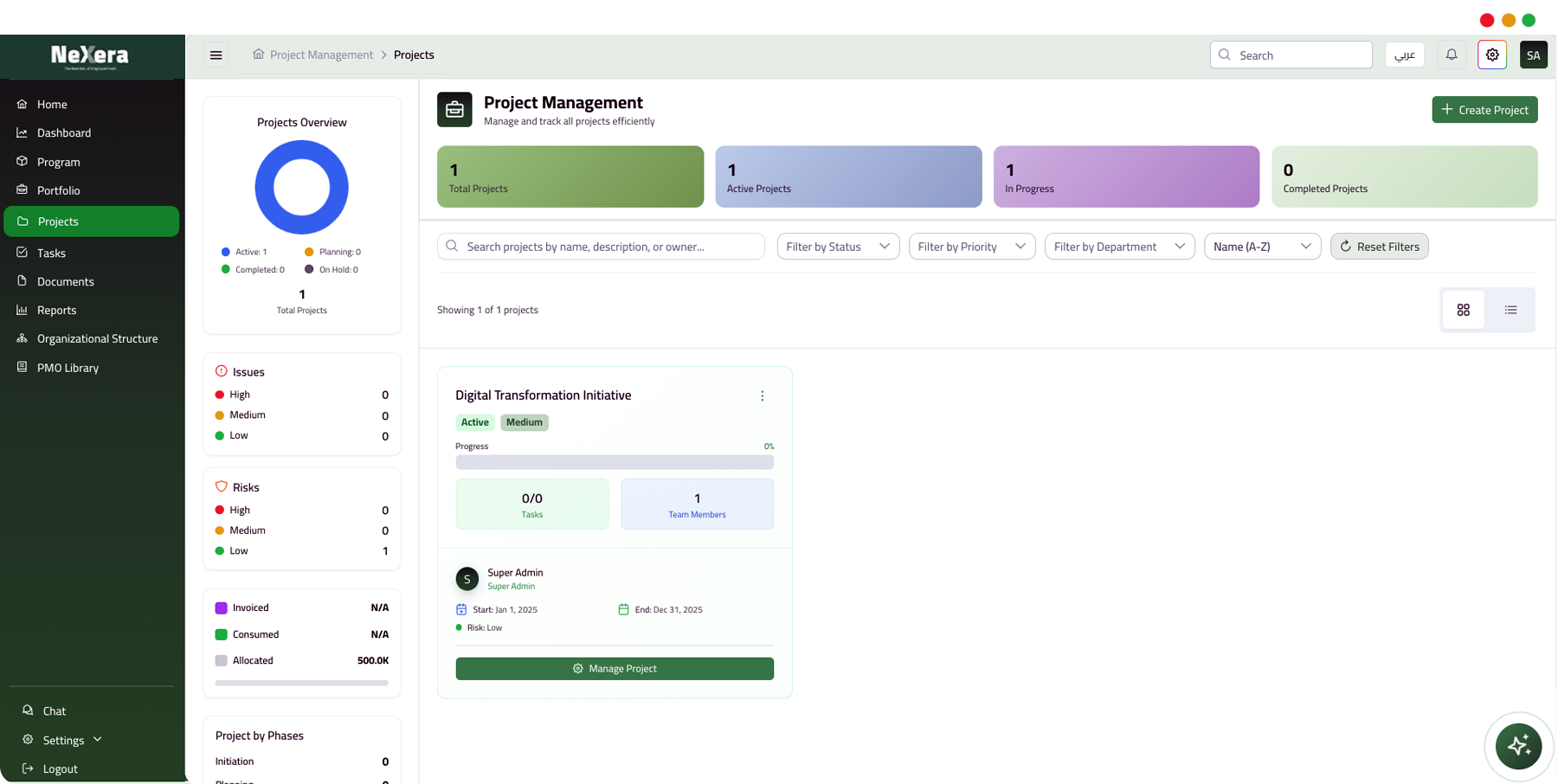
Task: Click the SA user avatar
Action: click(x=1533, y=55)
